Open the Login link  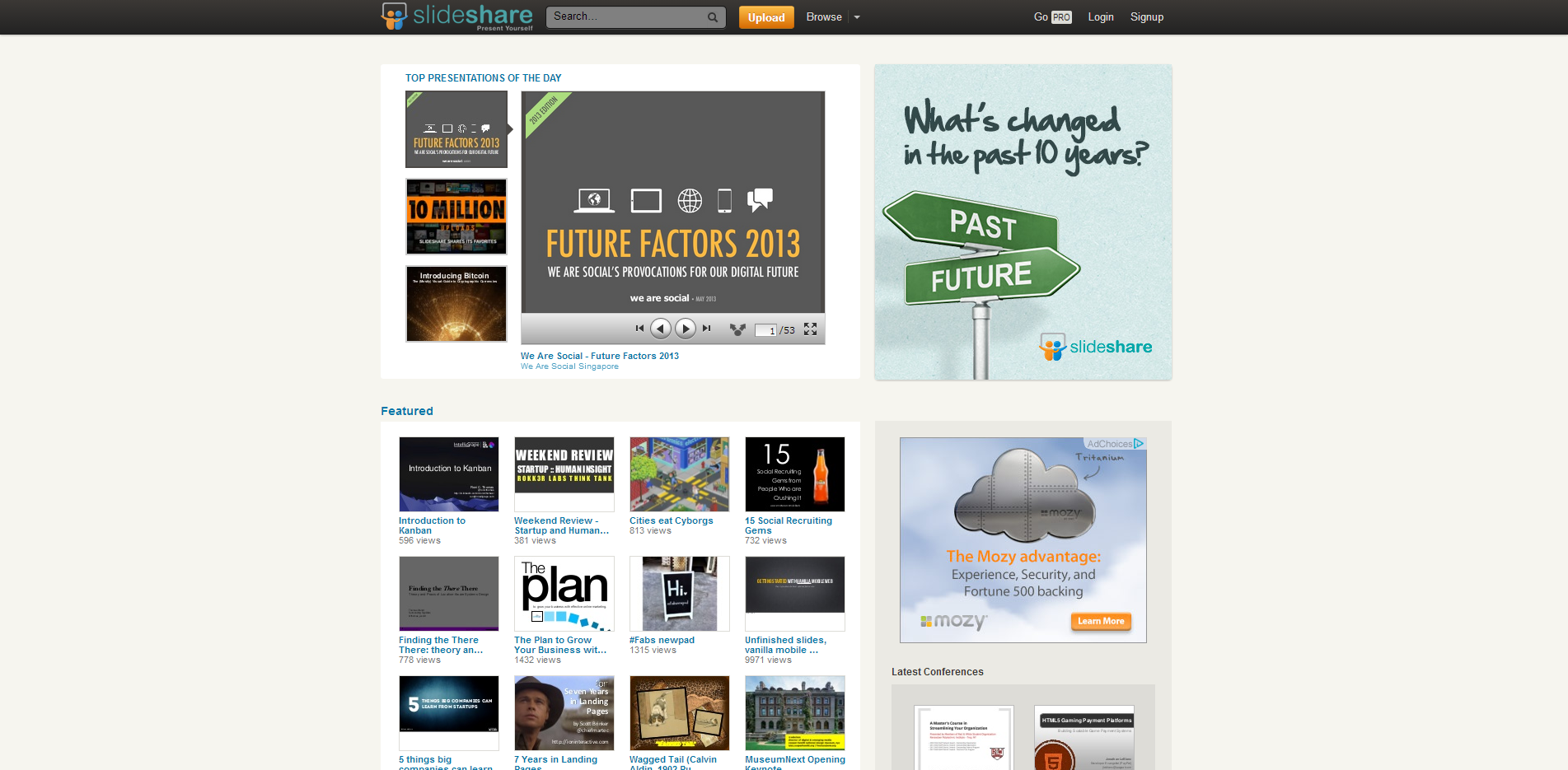(1101, 16)
